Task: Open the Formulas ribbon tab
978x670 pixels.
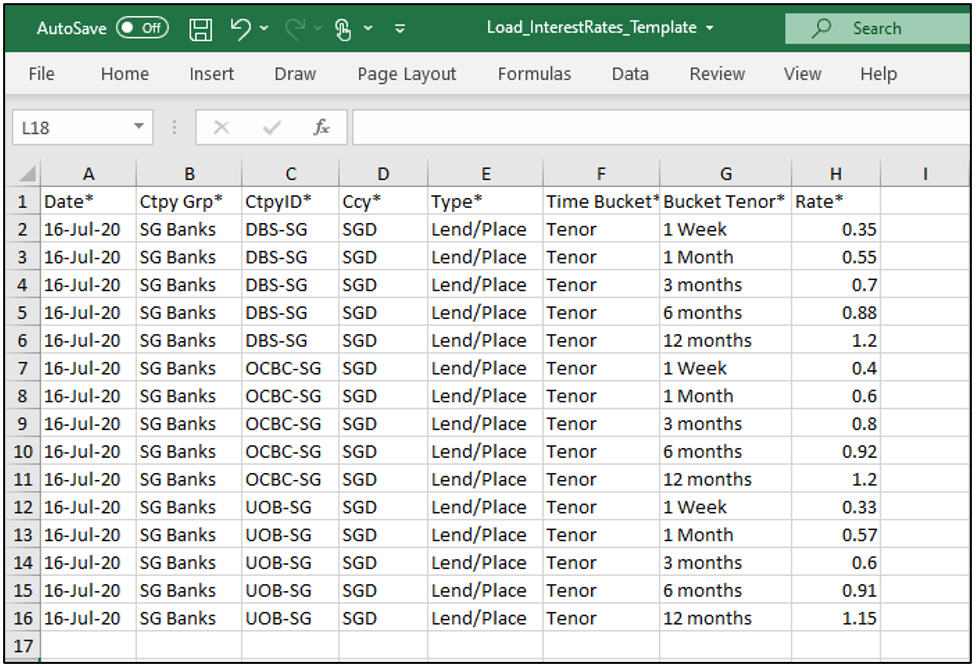Action: pyautogui.click(x=534, y=74)
